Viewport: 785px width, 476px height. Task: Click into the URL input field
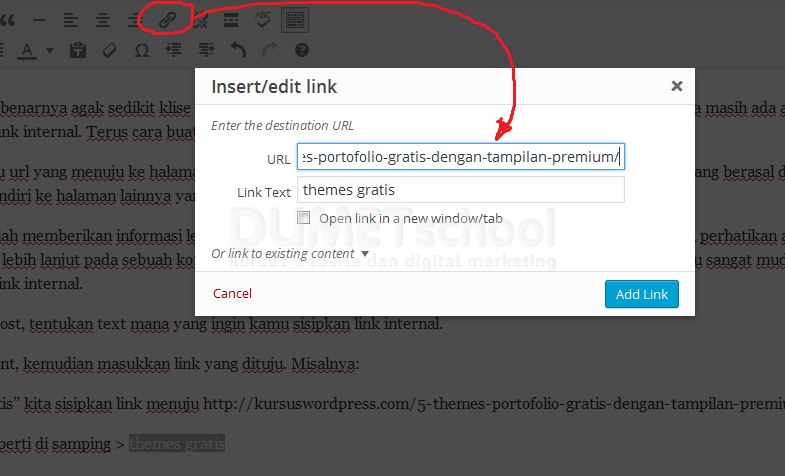(461, 157)
